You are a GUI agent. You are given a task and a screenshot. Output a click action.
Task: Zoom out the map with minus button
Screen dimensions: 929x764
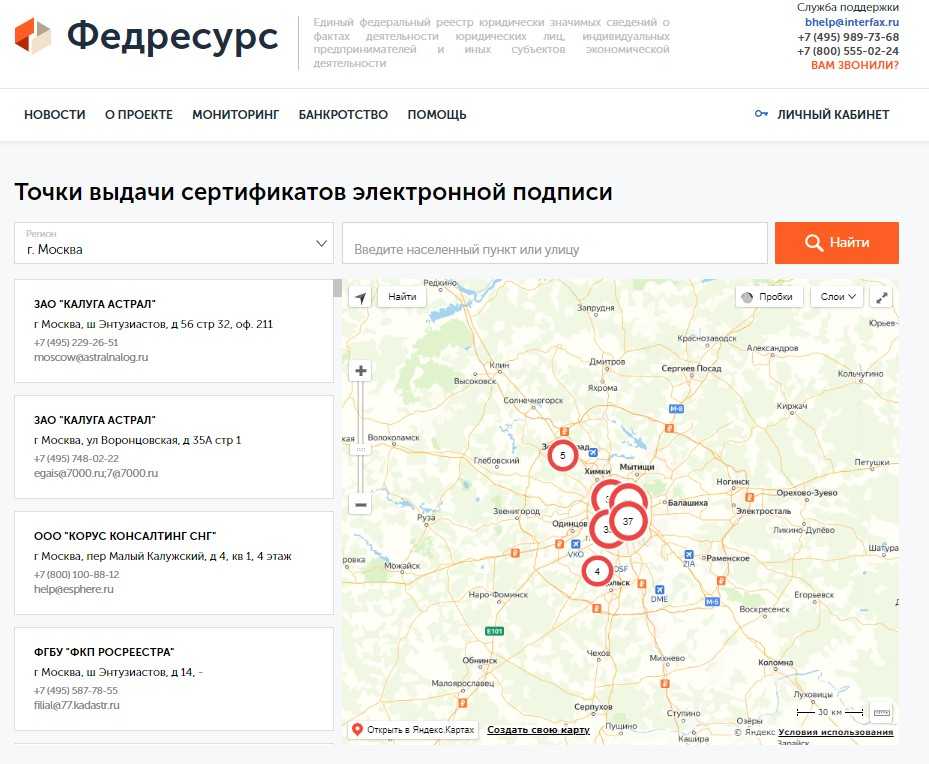click(x=361, y=505)
